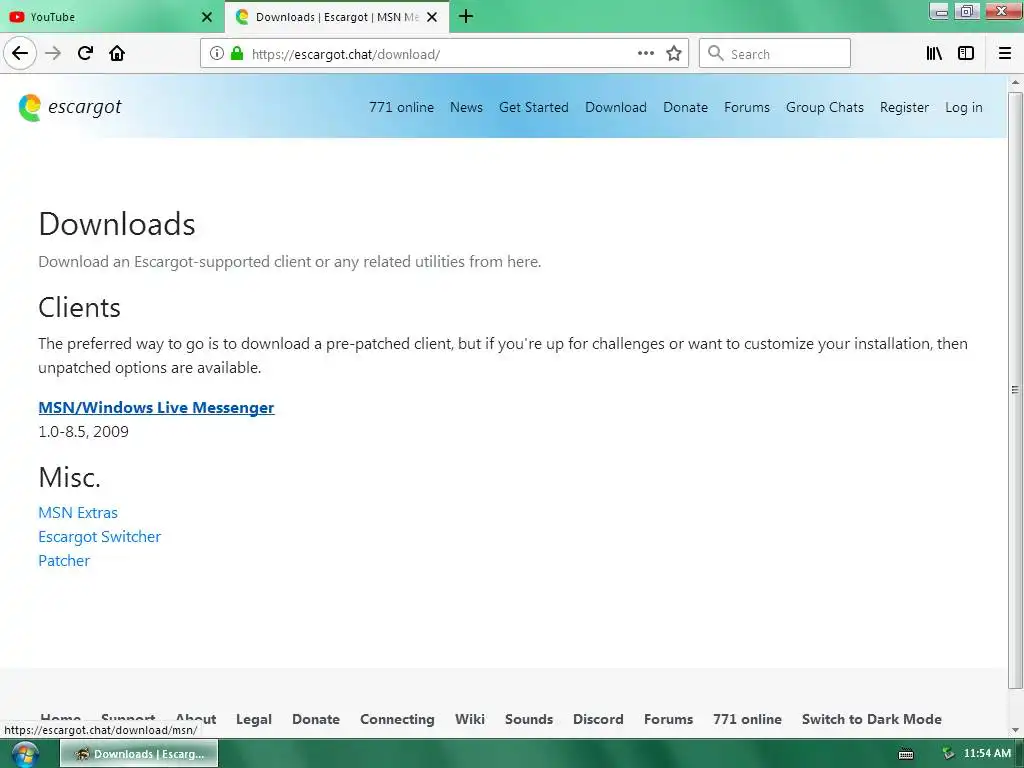Open Discord in the footer
The height and width of the screenshot is (768, 1024).
coord(598,719)
